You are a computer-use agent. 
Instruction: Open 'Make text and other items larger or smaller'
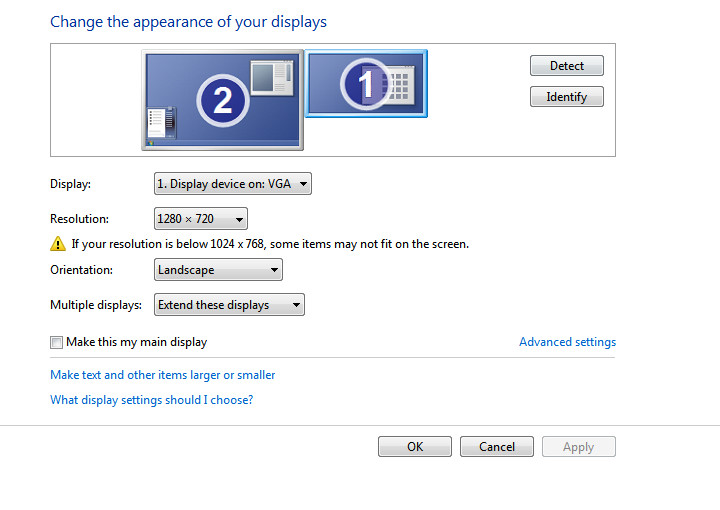[163, 375]
